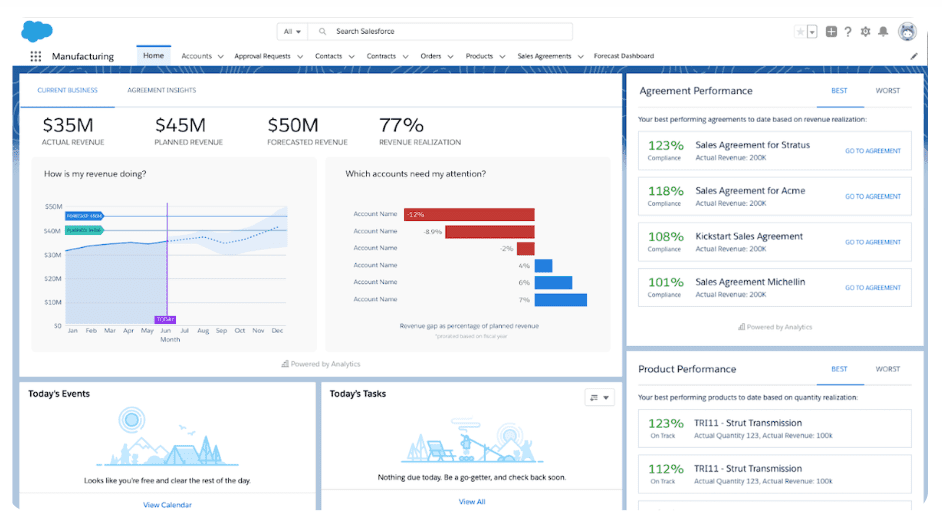View notifications bell icon

tap(883, 32)
